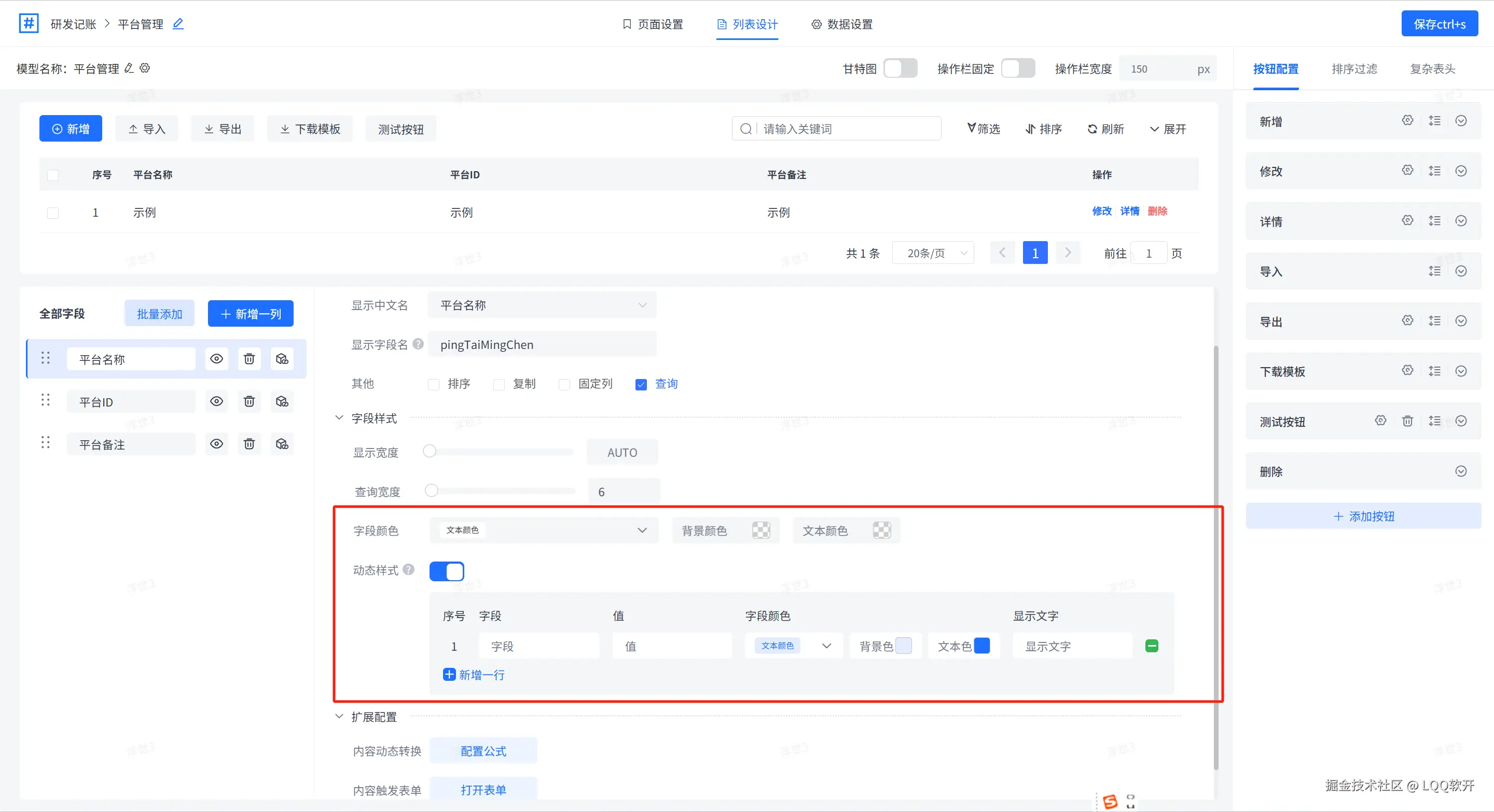The height and width of the screenshot is (812, 1494).
Task: Open the 排序过滤 tab
Action: click(1354, 69)
